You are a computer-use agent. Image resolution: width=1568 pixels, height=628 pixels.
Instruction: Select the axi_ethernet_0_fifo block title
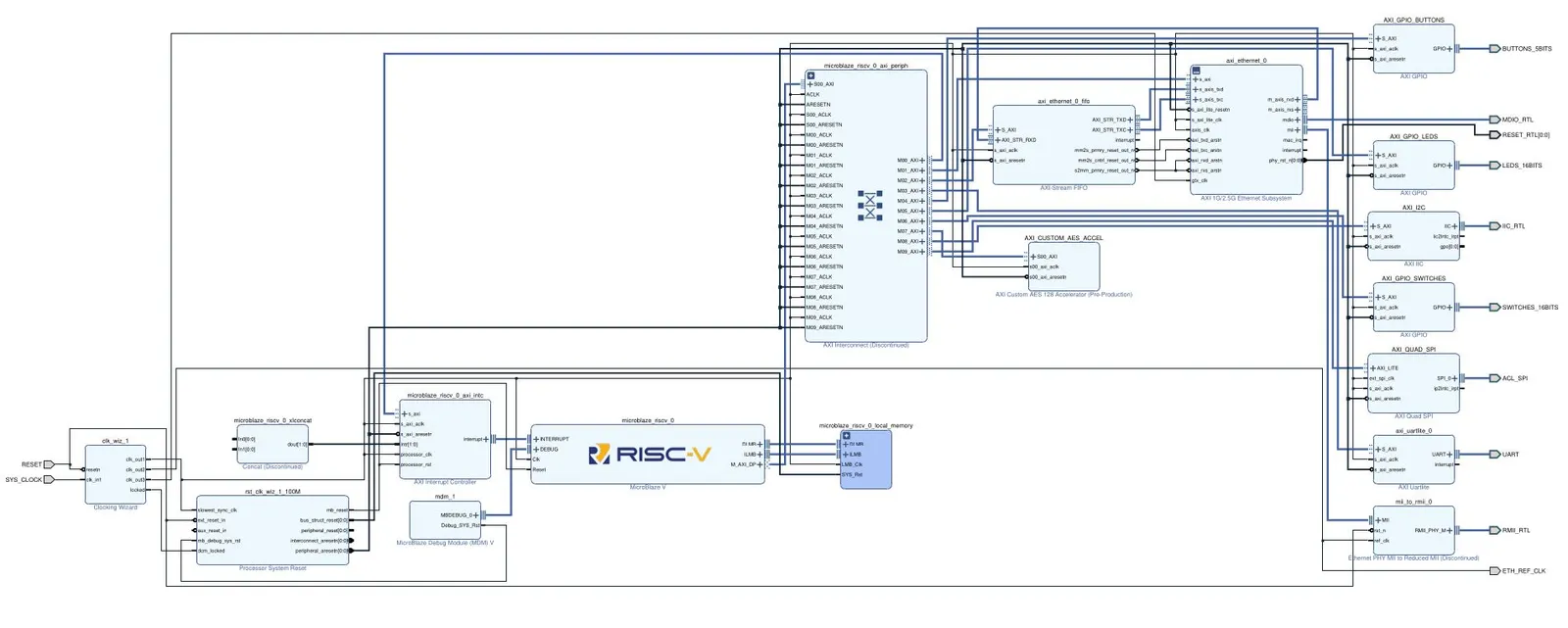(1063, 101)
